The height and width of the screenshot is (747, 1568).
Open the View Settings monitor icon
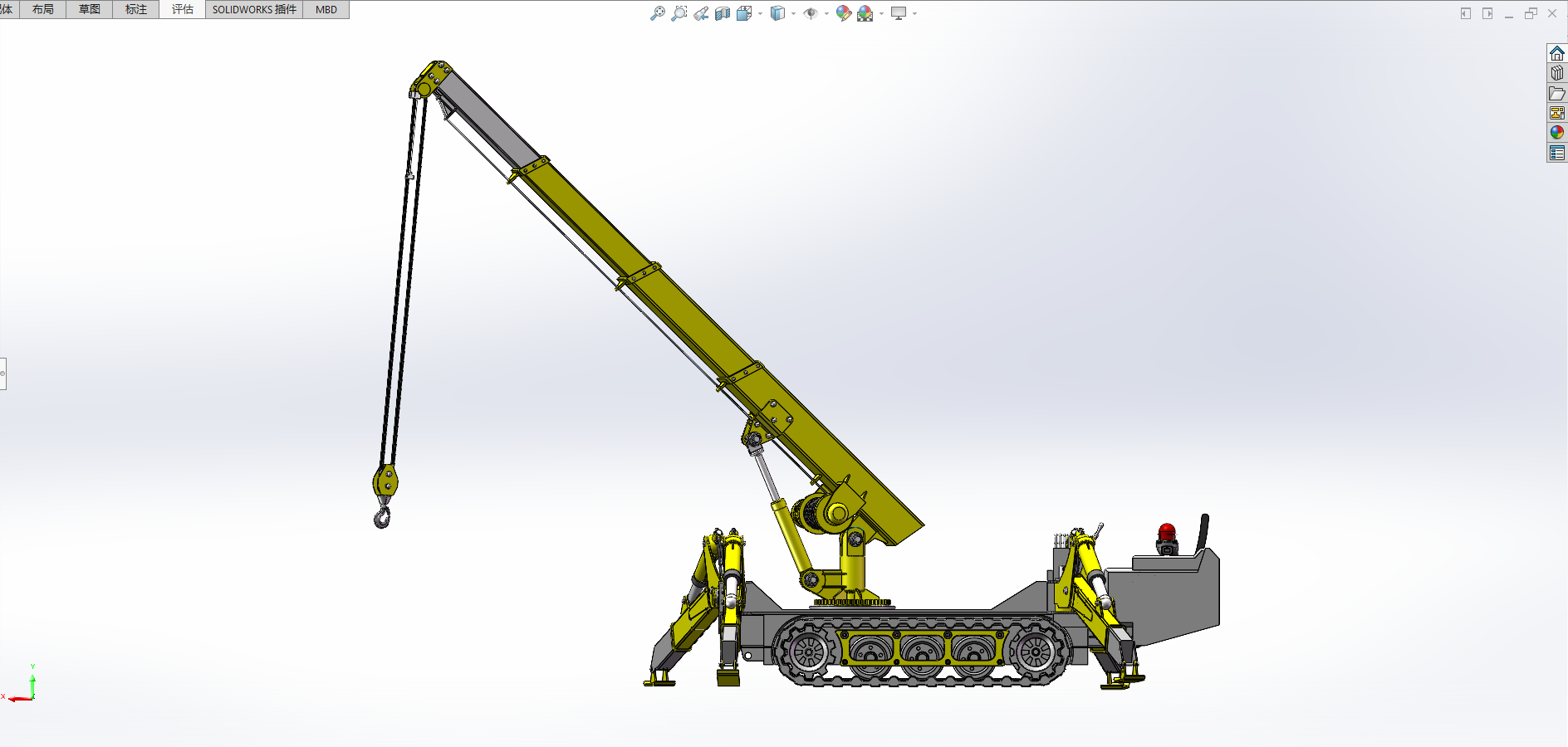(x=899, y=13)
